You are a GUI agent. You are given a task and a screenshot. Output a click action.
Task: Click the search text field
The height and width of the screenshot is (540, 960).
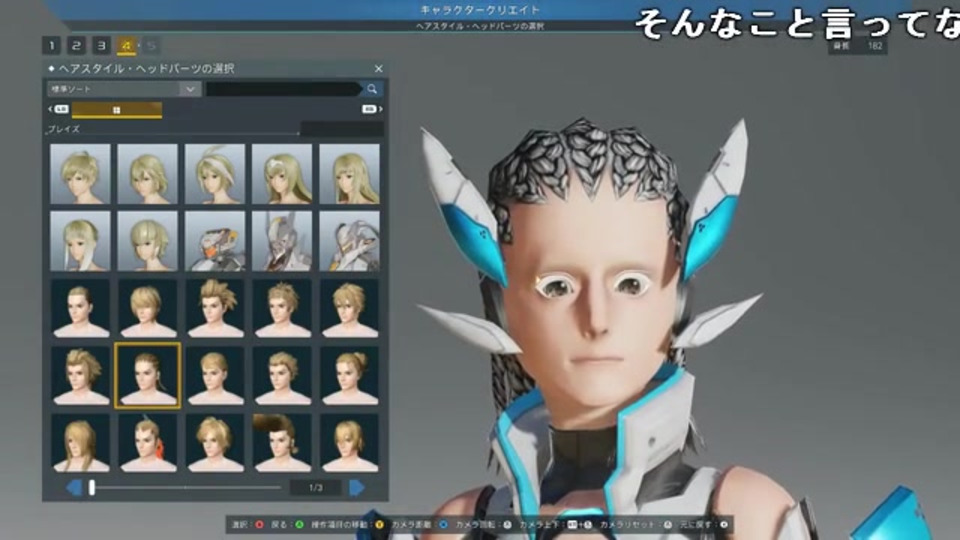283,89
